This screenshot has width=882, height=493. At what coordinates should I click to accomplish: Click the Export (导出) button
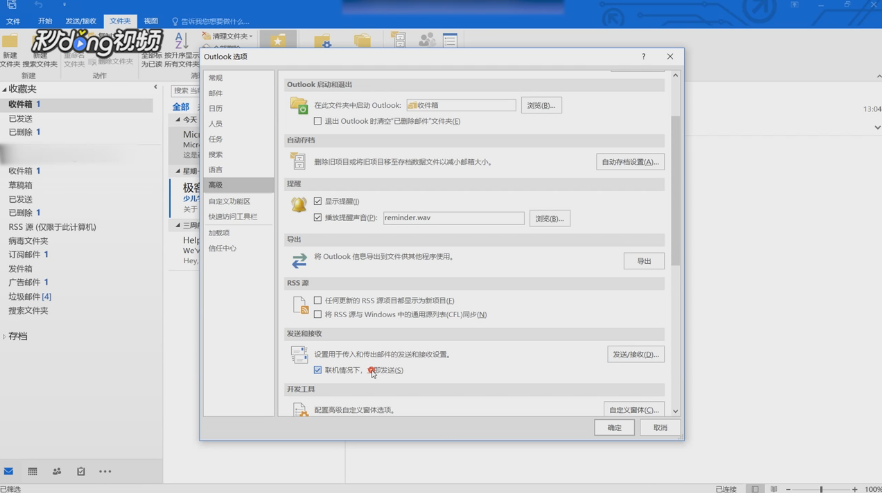(x=644, y=261)
